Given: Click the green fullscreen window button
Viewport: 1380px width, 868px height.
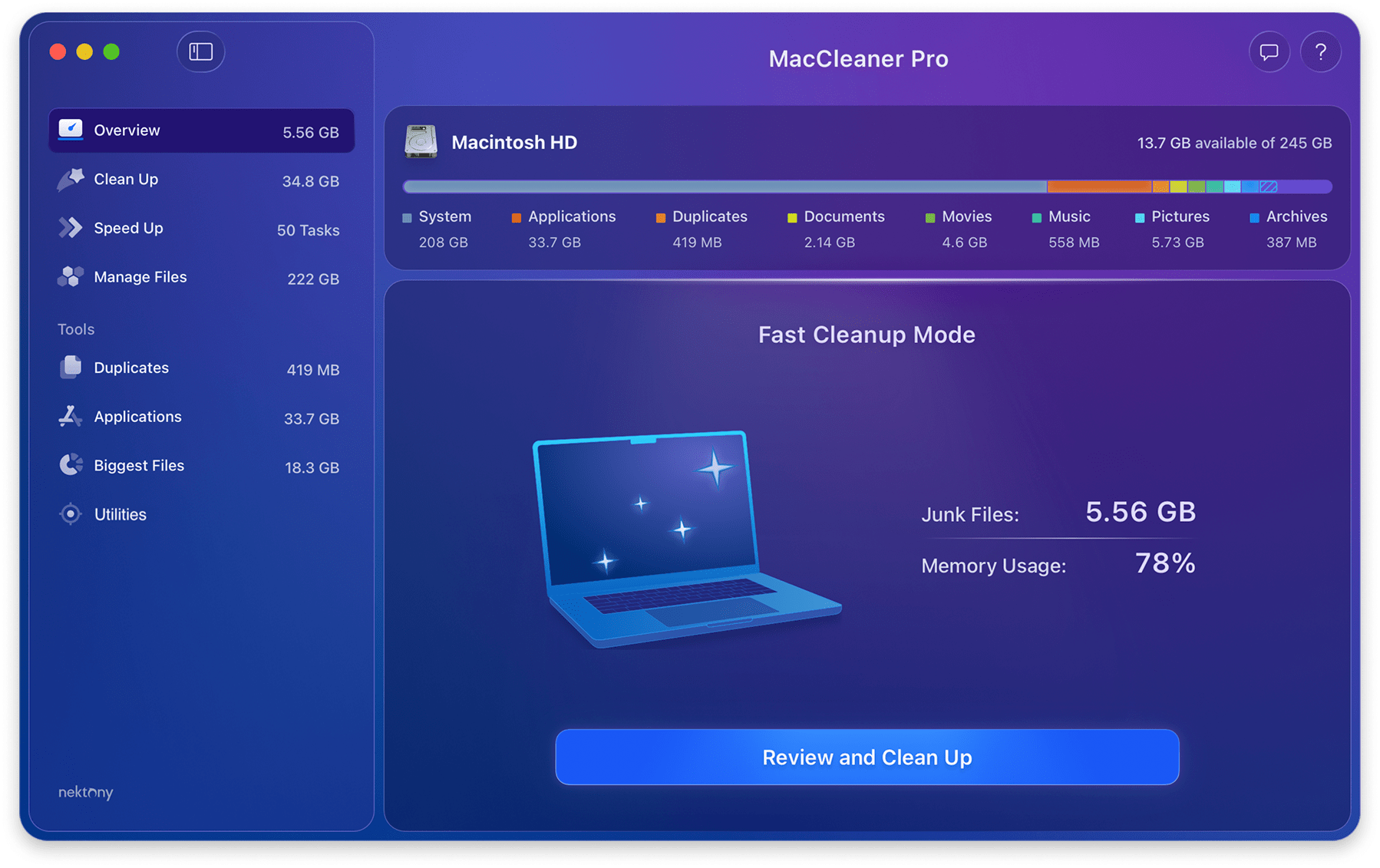Looking at the screenshot, I should click(111, 51).
